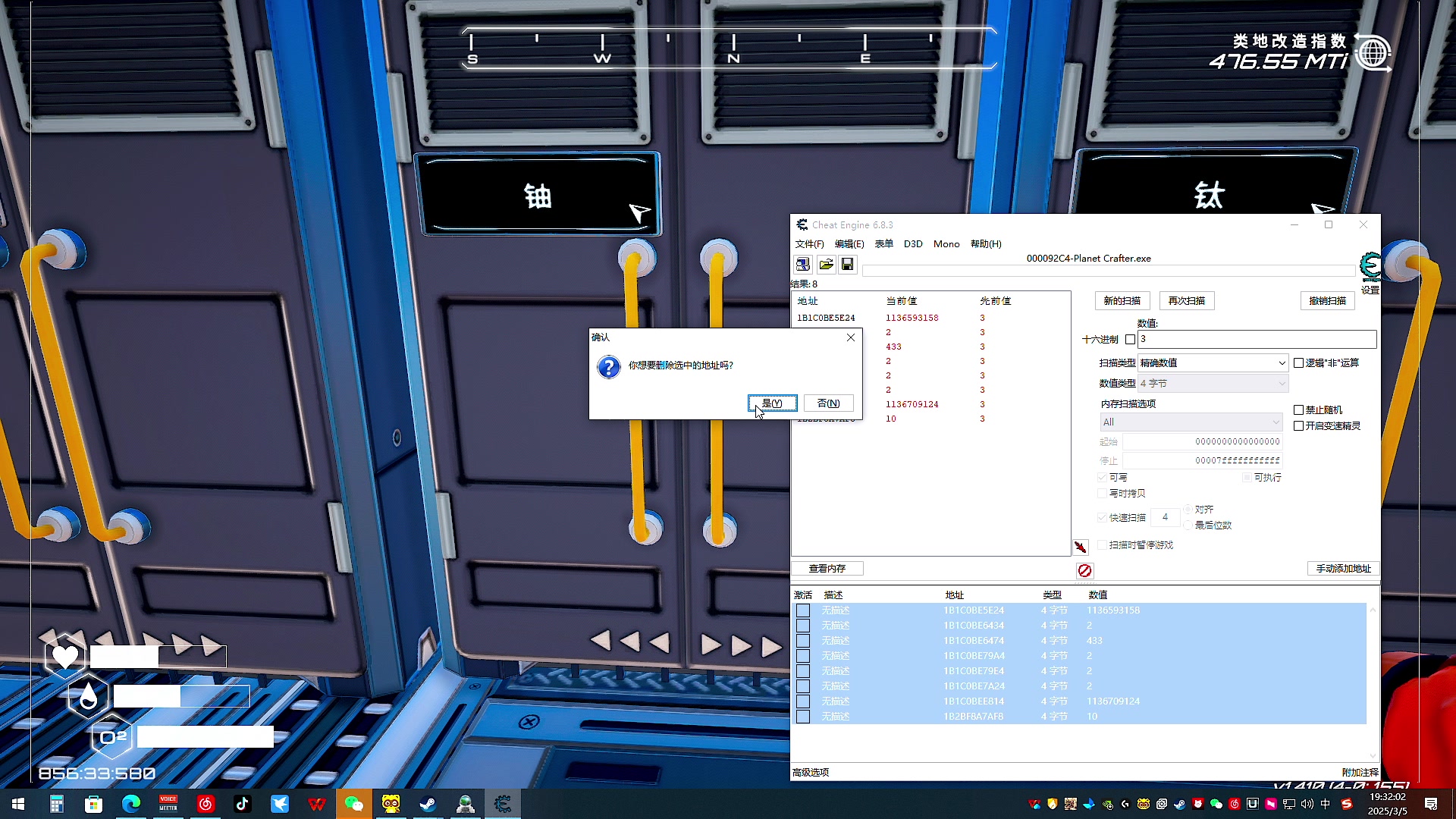This screenshot has width=1456, height=819.
Task: Open the Calculator from the taskbar
Action: pos(57,804)
